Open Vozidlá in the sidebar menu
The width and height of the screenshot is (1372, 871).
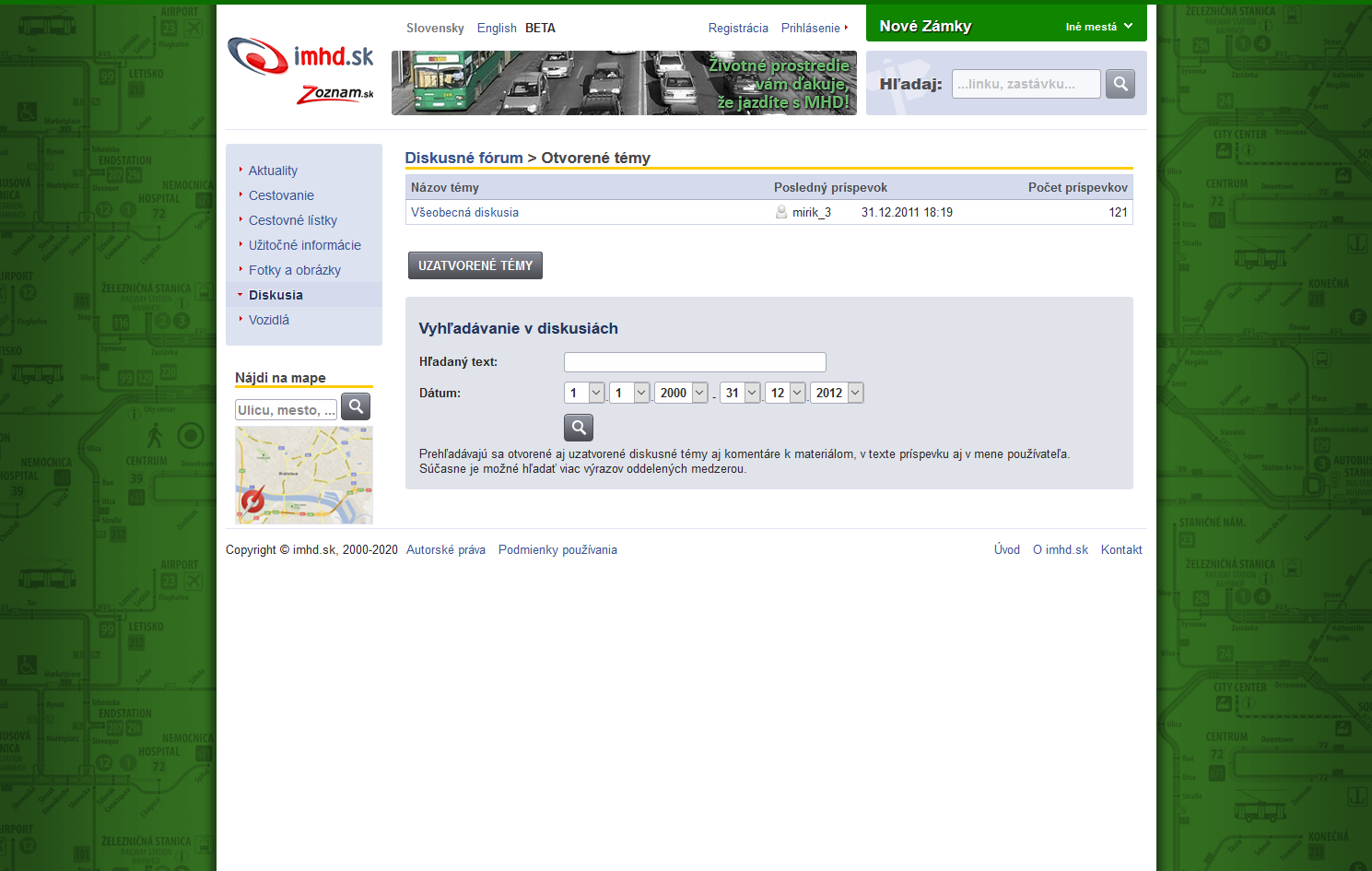pos(269,320)
